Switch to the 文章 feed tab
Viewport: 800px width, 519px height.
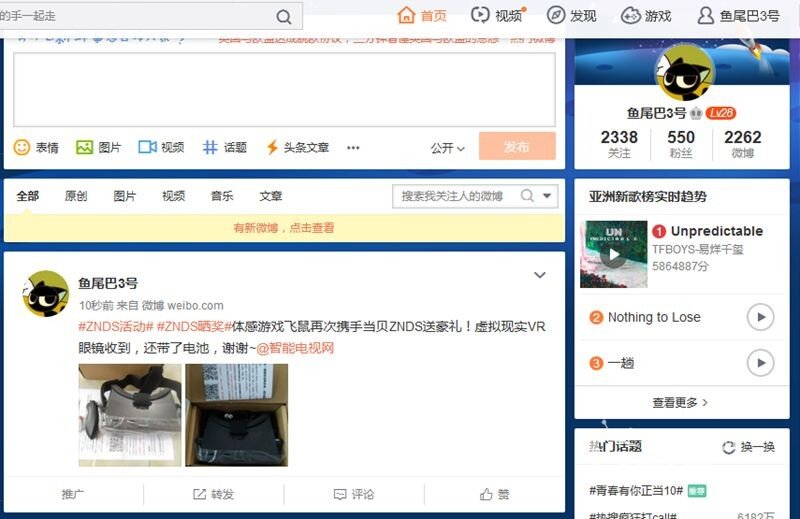[271, 196]
